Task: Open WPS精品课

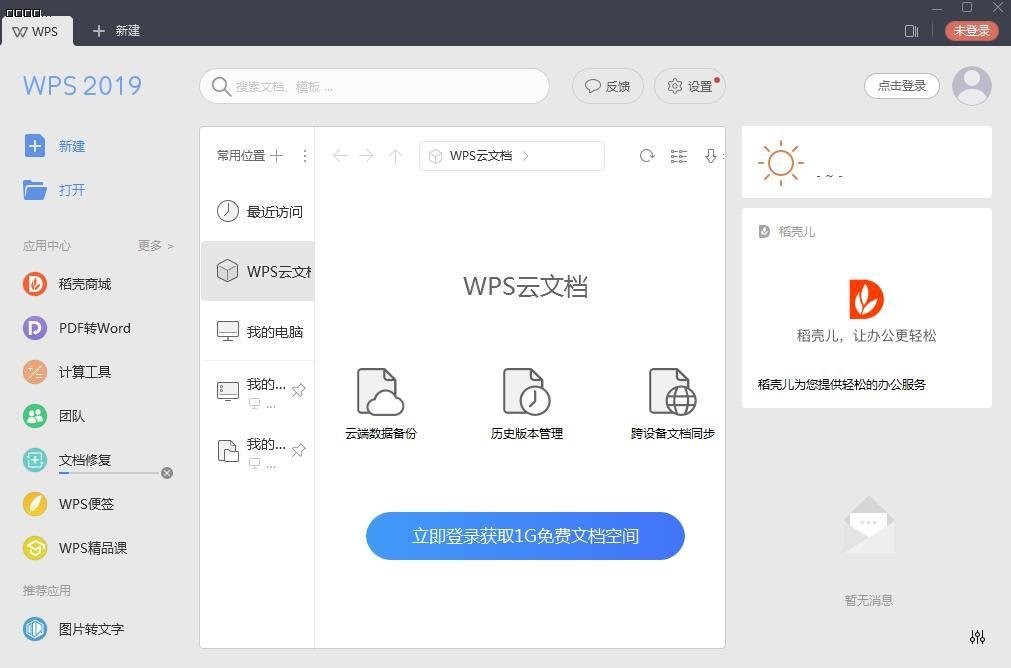Action: (x=75, y=547)
